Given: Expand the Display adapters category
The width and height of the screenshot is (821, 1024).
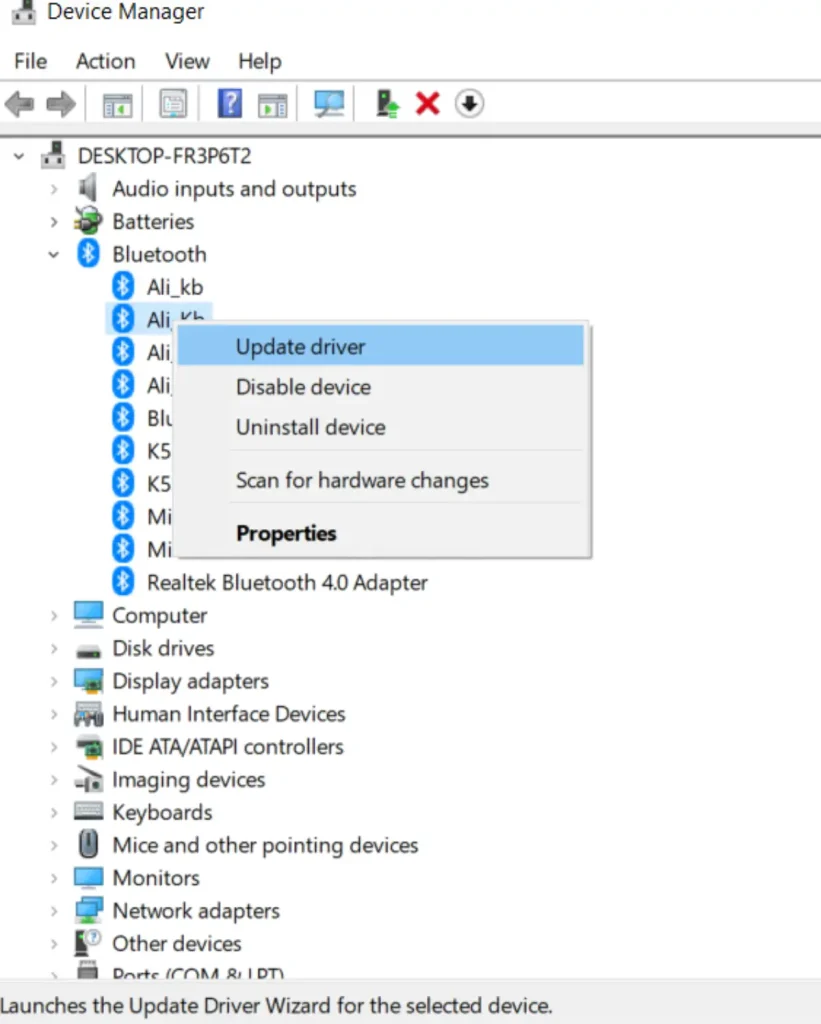Looking at the screenshot, I should [54, 681].
